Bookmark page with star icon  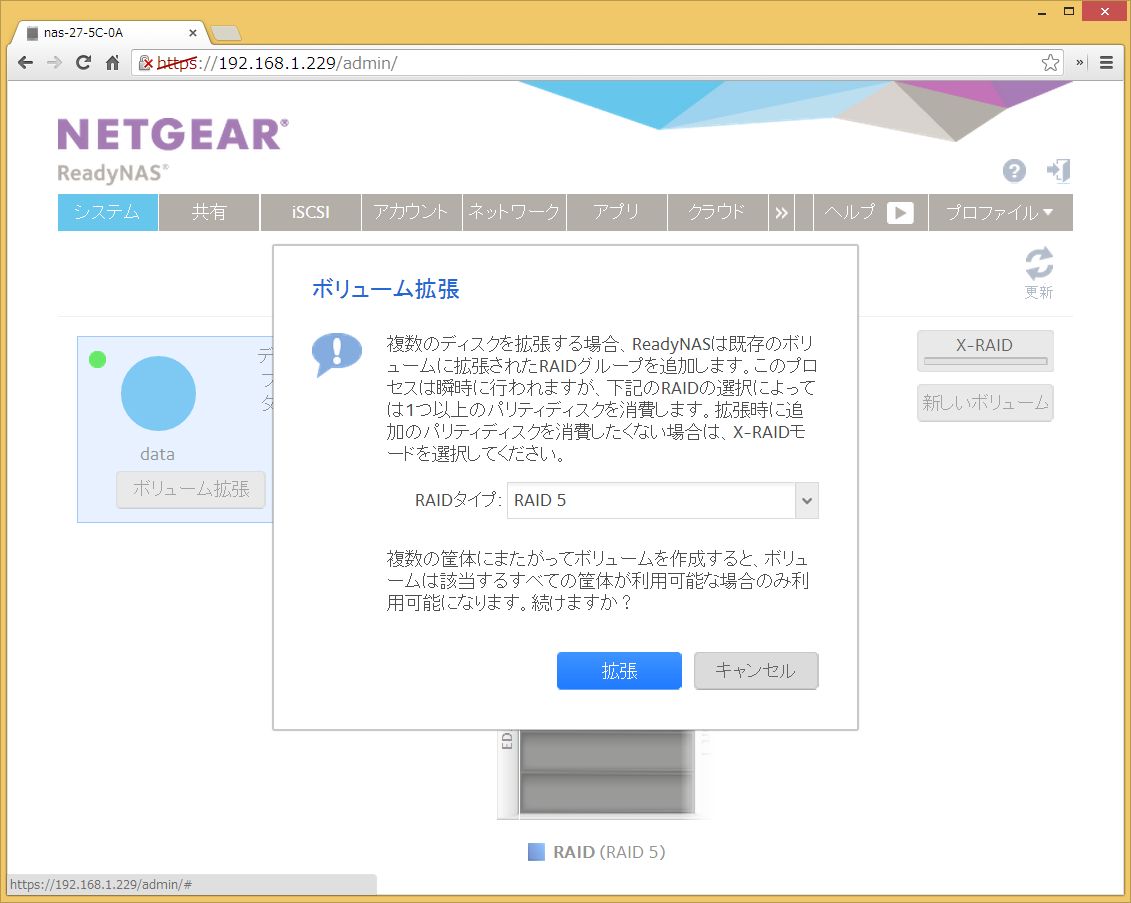[x=1050, y=63]
